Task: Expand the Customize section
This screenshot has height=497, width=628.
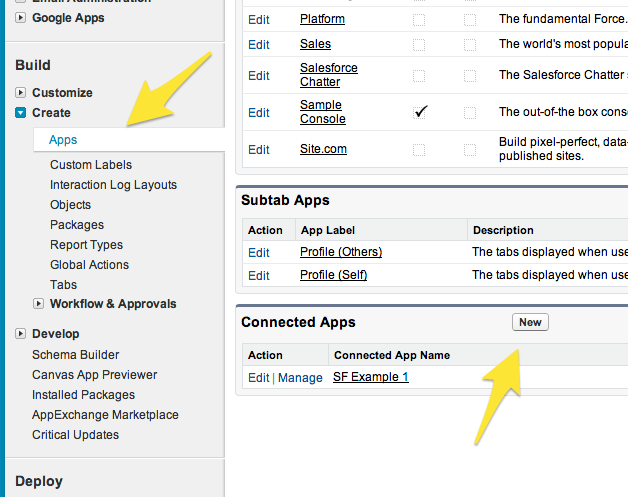Action: point(20,93)
